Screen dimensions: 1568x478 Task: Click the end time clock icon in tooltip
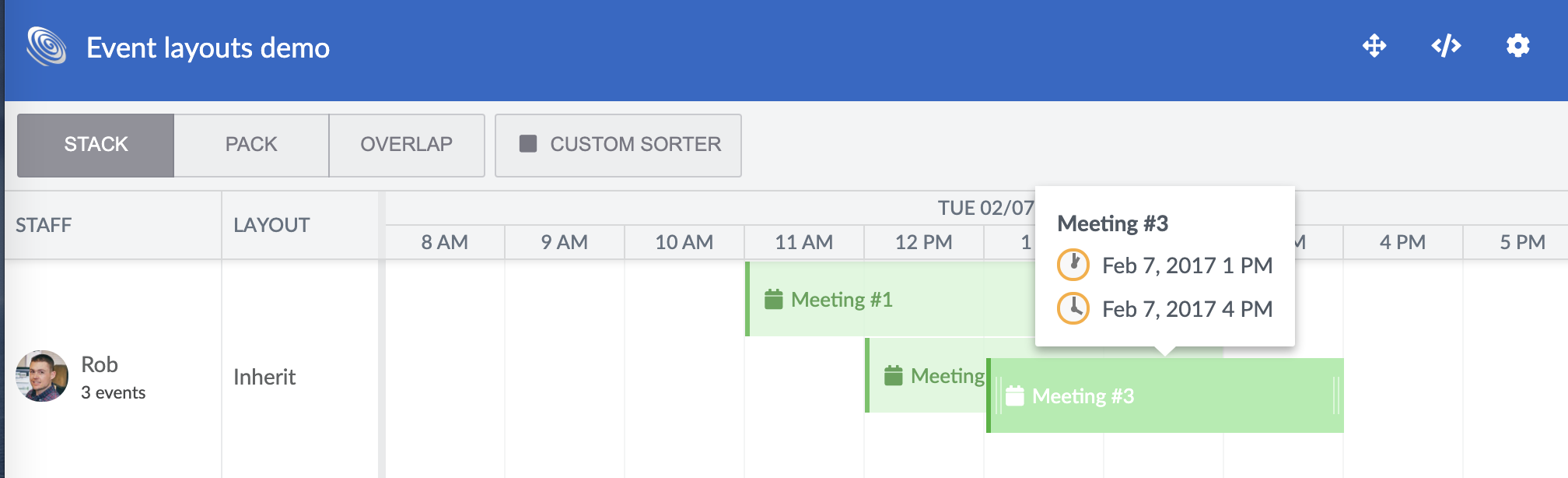click(1073, 308)
